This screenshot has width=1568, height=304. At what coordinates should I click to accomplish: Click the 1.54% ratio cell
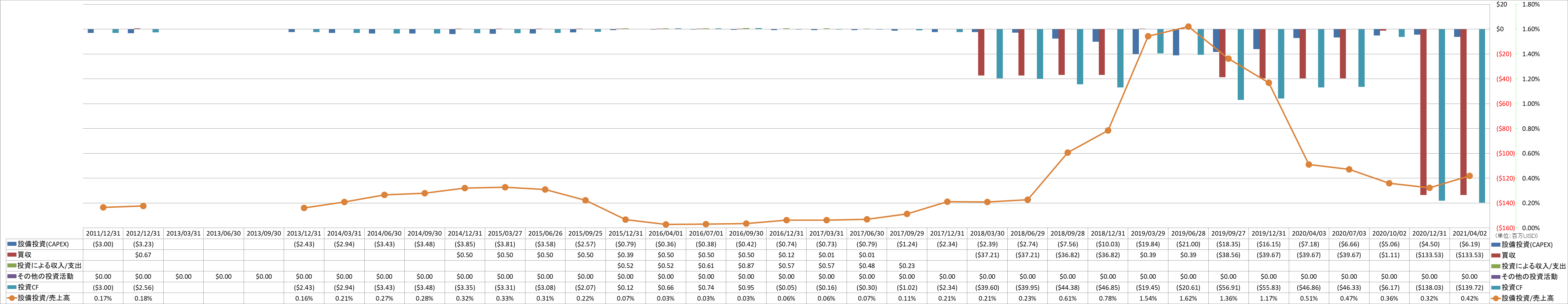tap(1147, 299)
